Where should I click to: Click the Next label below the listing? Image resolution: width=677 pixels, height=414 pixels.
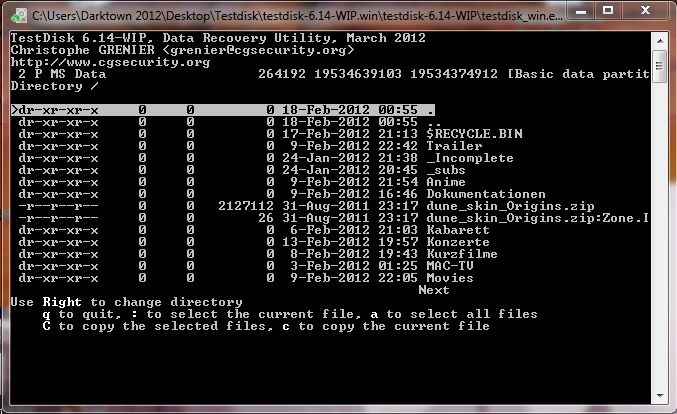coord(434,289)
